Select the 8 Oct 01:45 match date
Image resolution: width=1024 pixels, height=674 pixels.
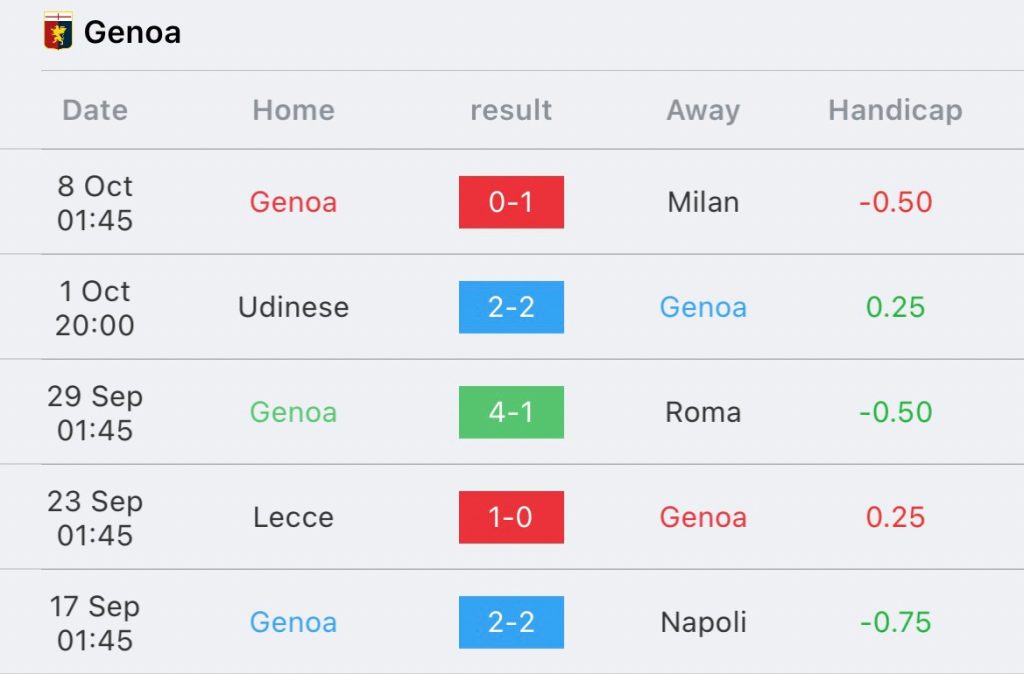tap(95, 203)
